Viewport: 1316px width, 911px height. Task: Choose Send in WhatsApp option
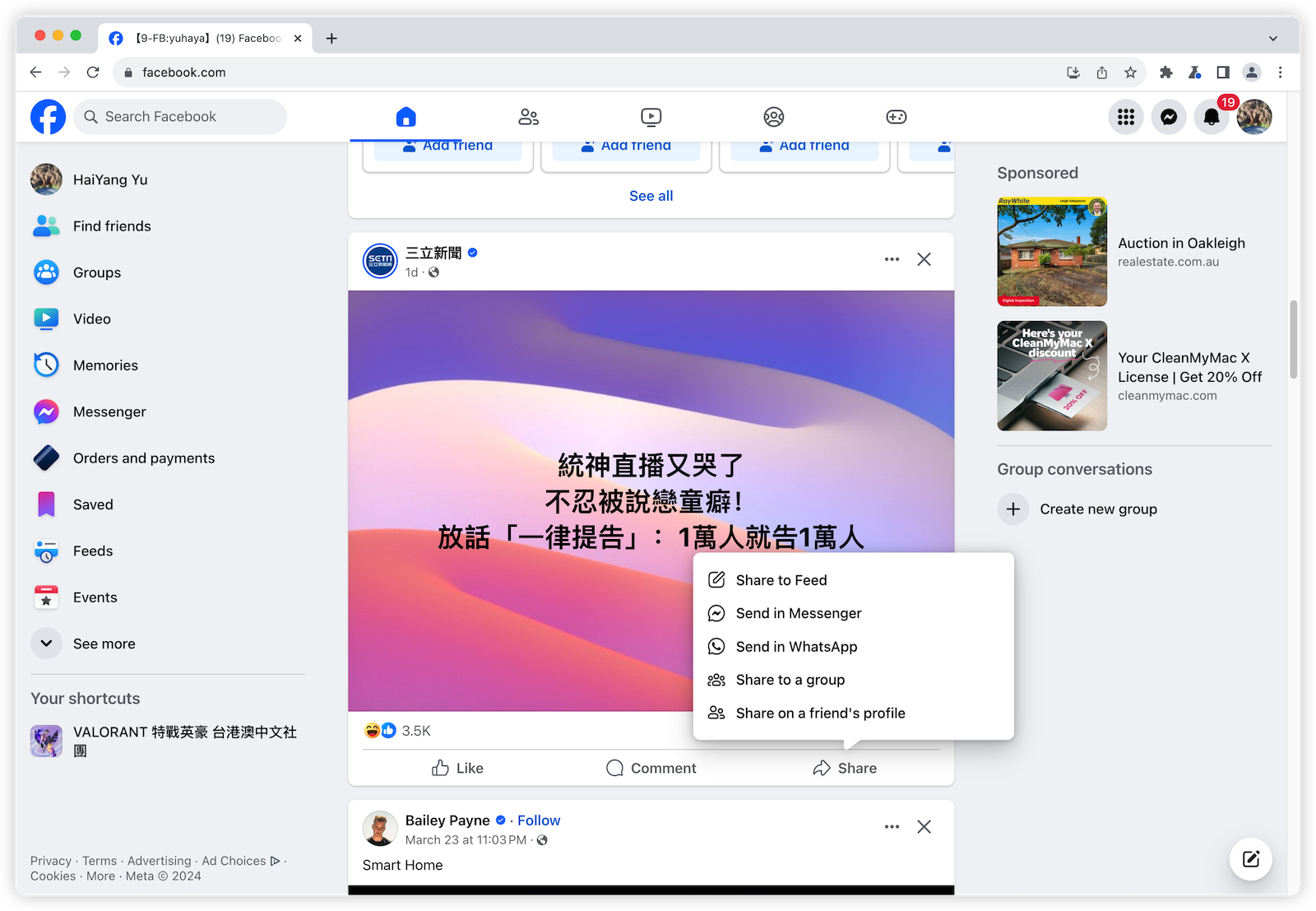coord(795,647)
